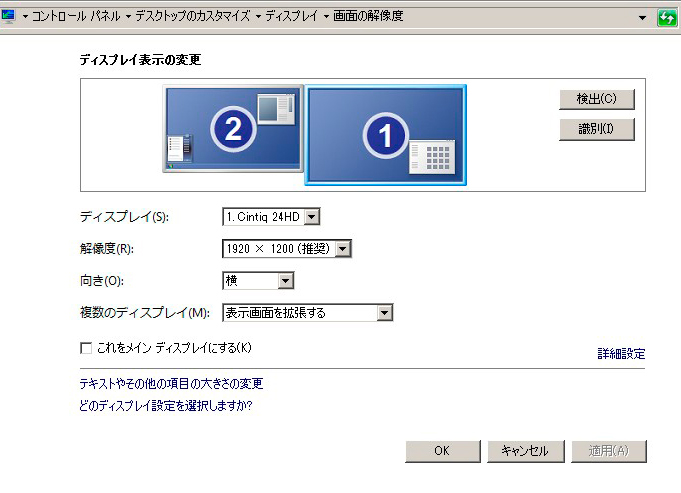Click the 検出(C) detect button
This screenshot has width=681, height=493.
tap(597, 99)
